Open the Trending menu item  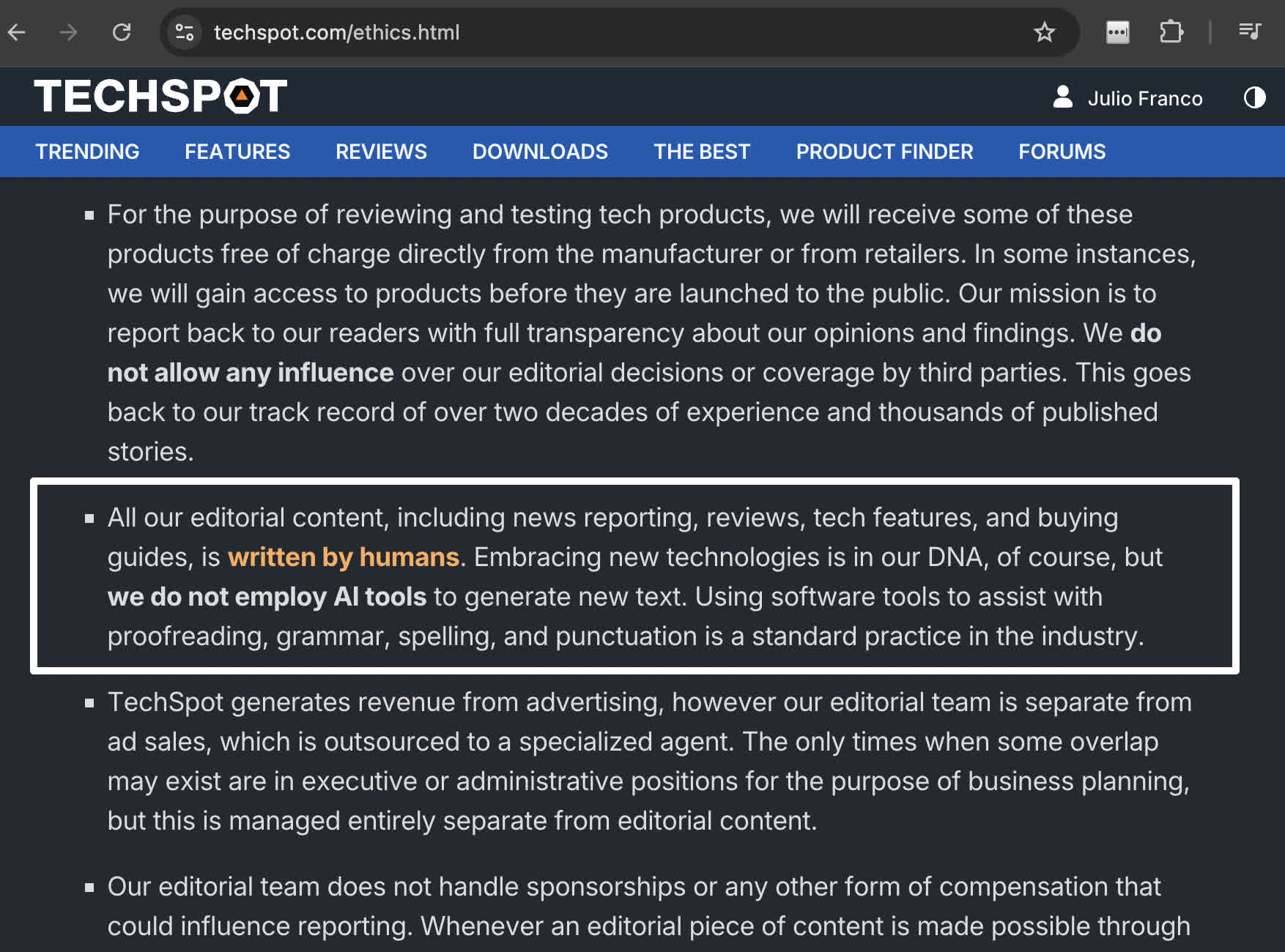coord(87,152)
